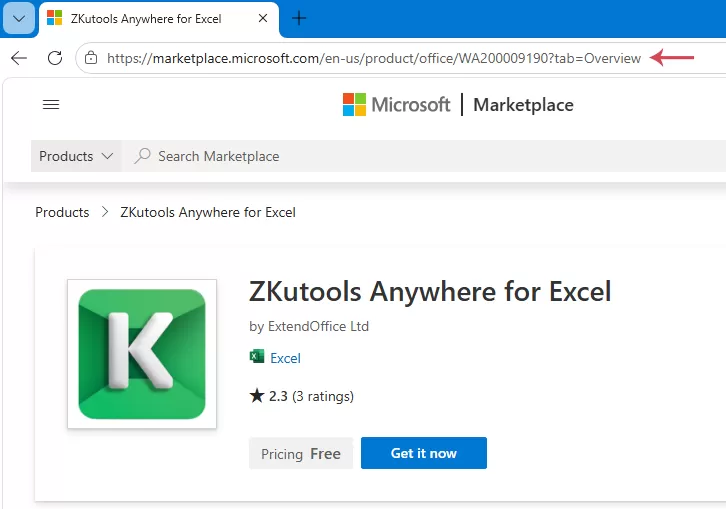The image size is (726, 509).
Task: Open a new browser tab
Action: 299,18
